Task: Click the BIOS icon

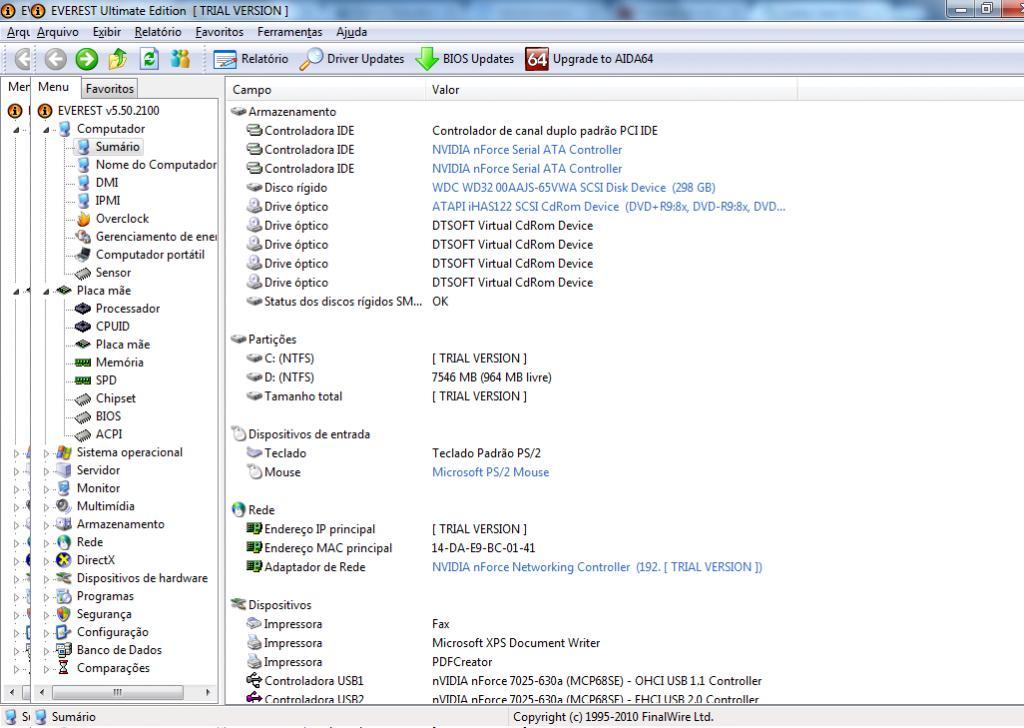Action: pyautogui.click(x=83, y=417)
